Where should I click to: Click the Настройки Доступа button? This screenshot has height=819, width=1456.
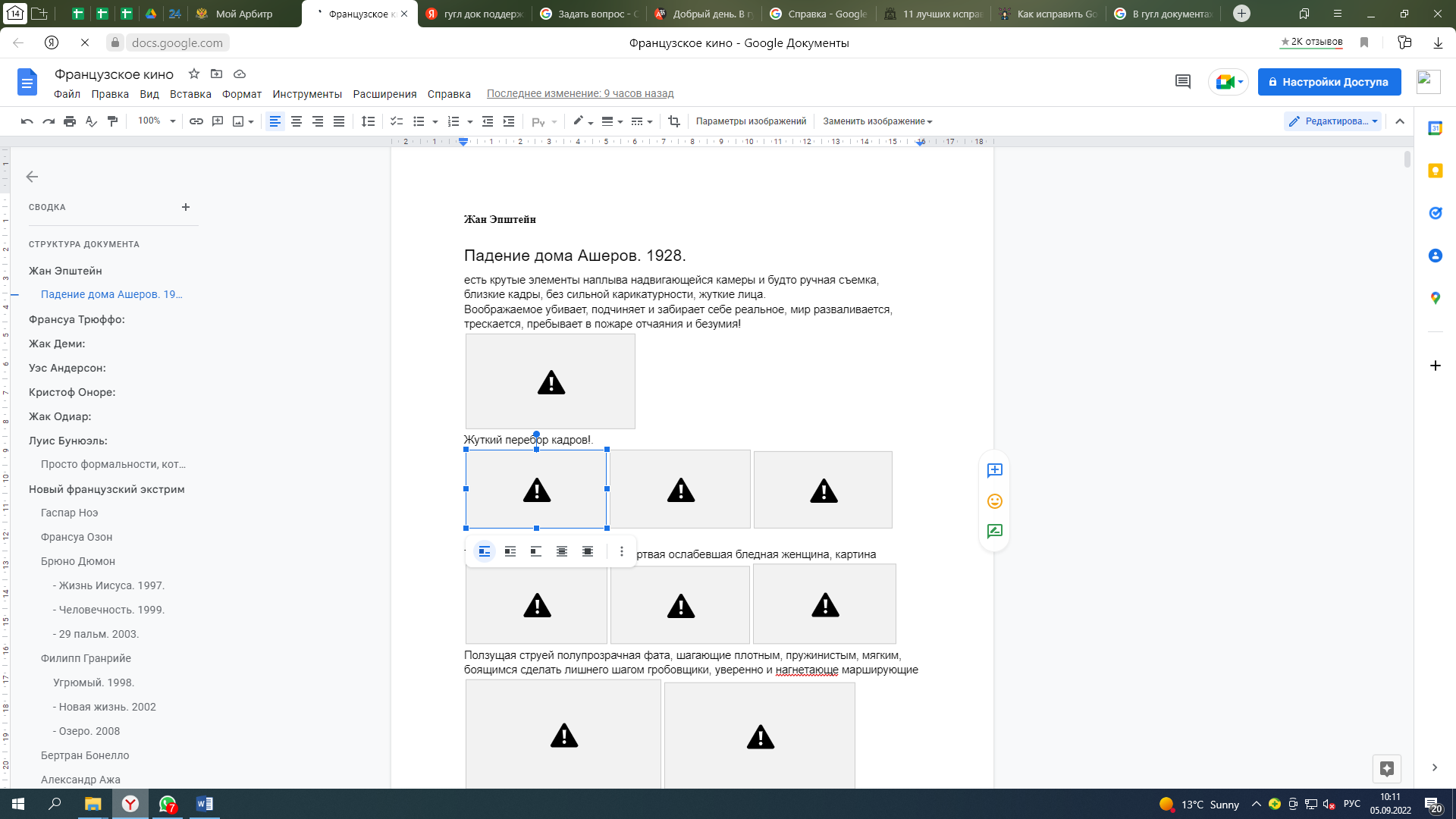tap(1329, 82)
